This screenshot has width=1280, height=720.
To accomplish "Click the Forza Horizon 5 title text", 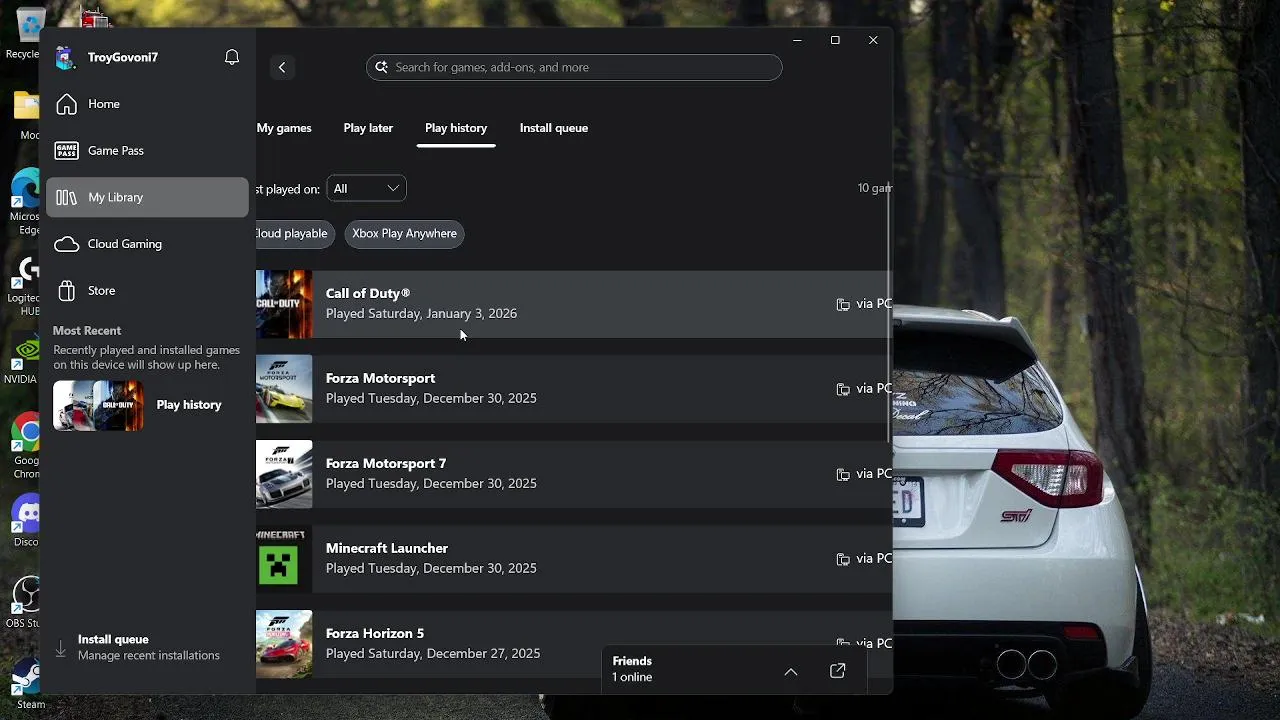I will point(375,633).
